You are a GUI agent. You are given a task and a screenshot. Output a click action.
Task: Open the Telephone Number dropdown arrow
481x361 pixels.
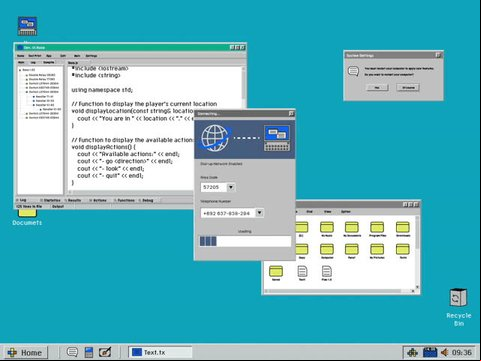pos(259,213)
